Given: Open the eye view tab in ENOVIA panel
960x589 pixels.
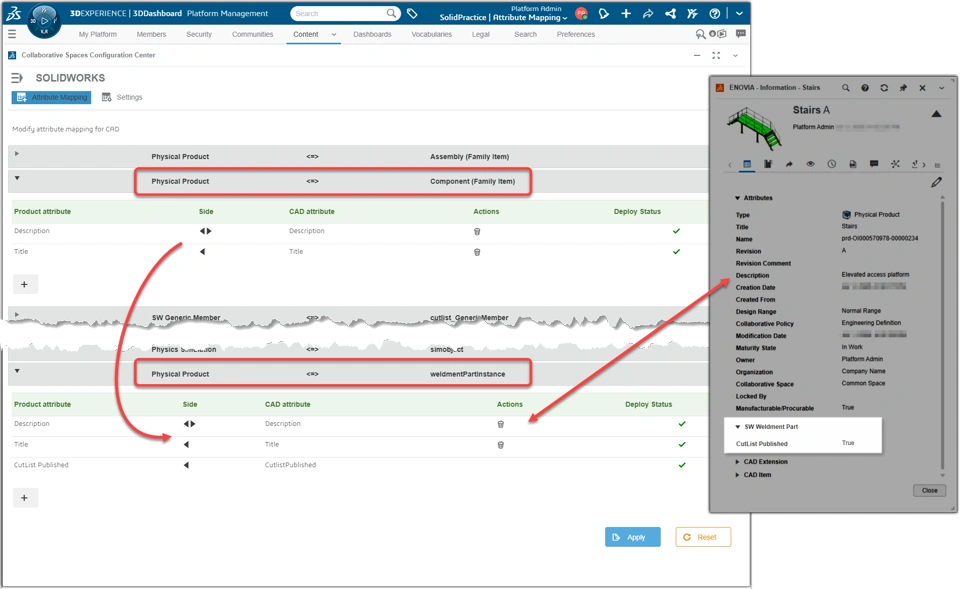Looking at the screenshot, I should click(x=811, y=164).
